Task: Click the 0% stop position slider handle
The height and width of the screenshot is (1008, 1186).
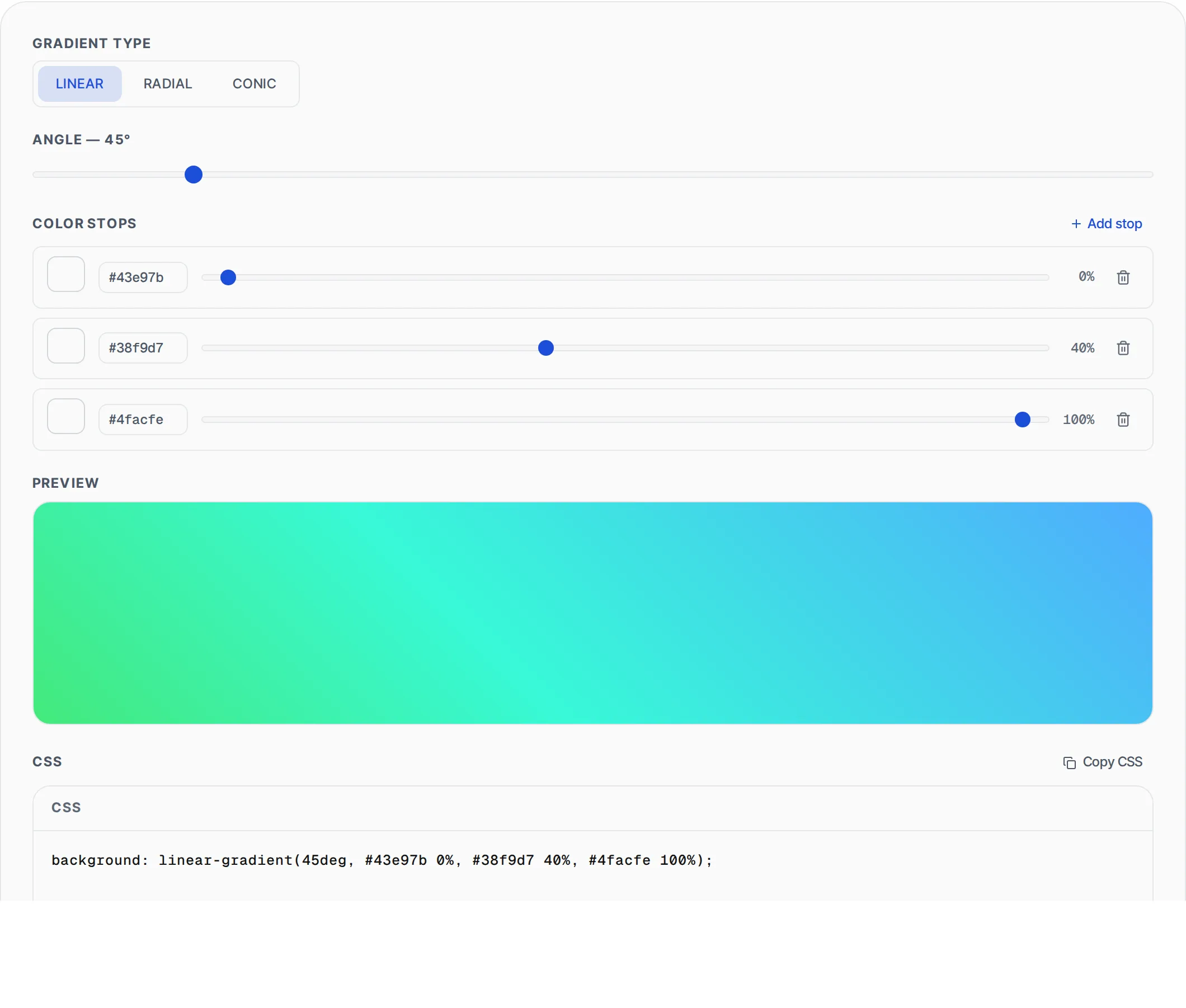Action: pos(228,277)
